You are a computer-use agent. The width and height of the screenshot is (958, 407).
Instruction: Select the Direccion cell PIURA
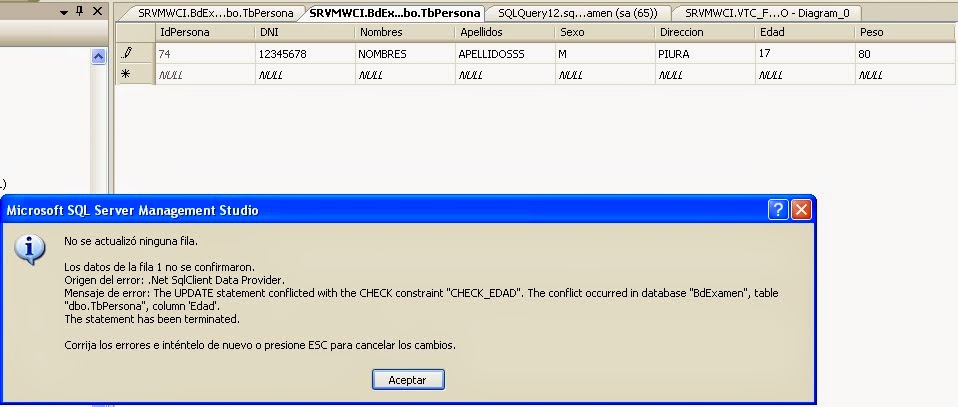[705, 54]
